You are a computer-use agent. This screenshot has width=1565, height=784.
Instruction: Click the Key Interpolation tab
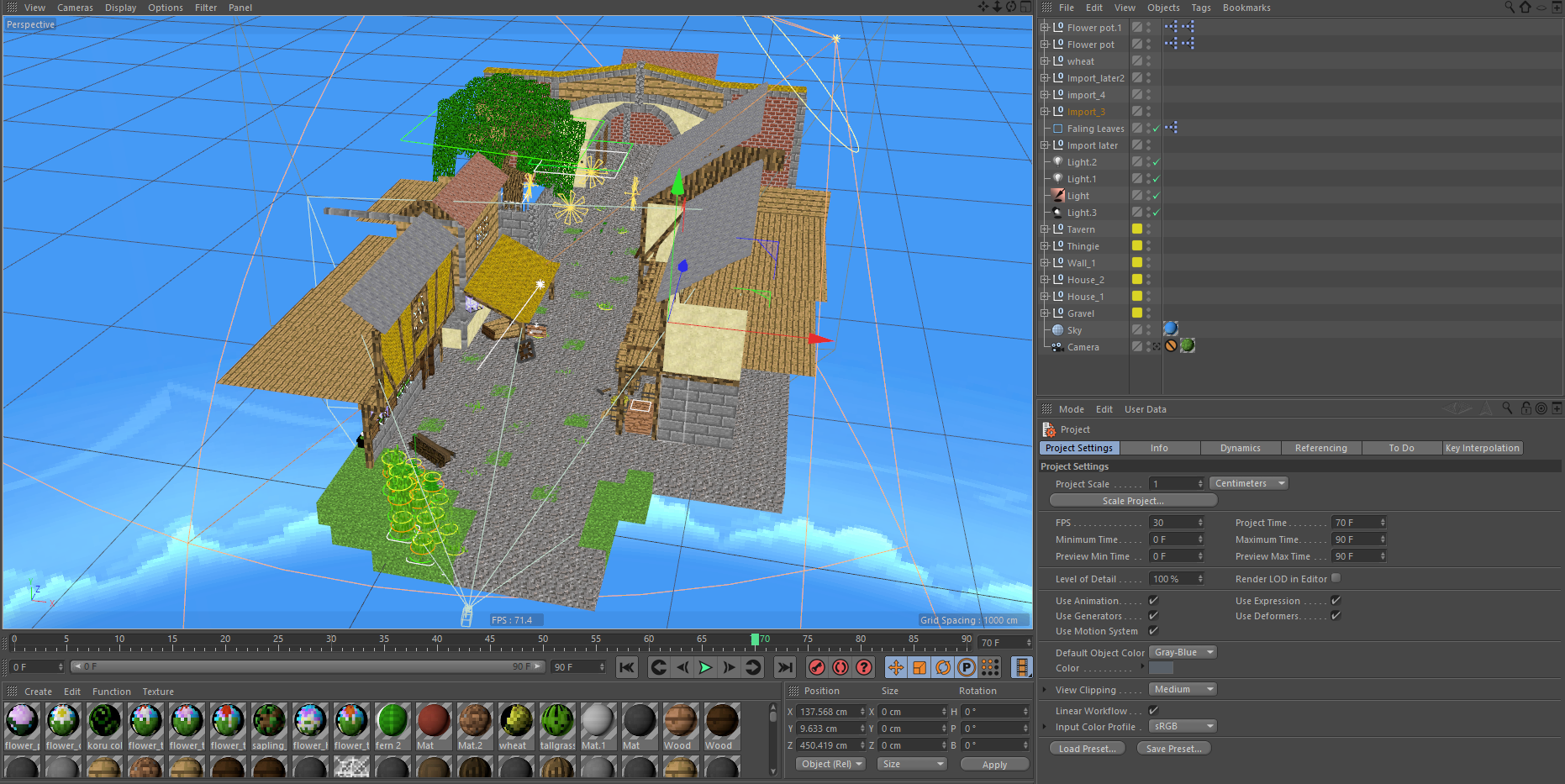[x=1483, y=448]
